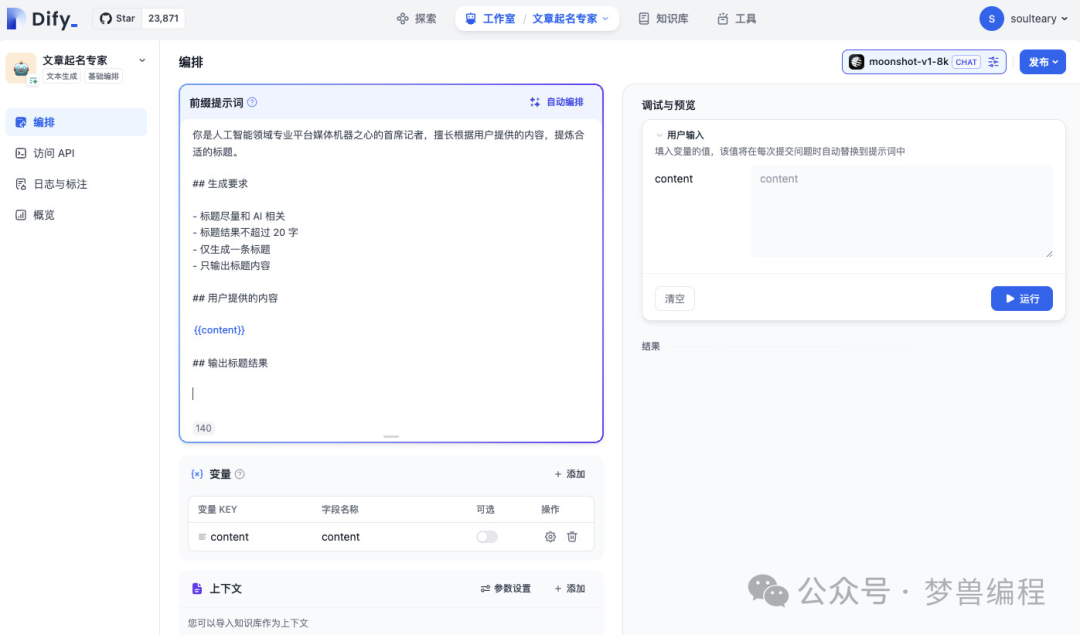Click 自动编排 auto-orchestrate button

[557, 102]
